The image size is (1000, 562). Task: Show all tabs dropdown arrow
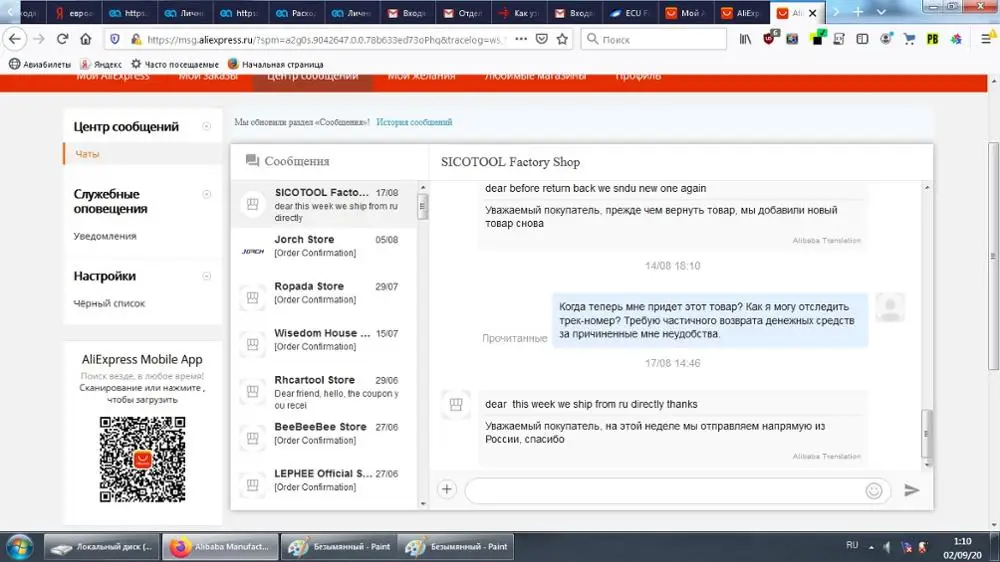[x=881, y=12]
